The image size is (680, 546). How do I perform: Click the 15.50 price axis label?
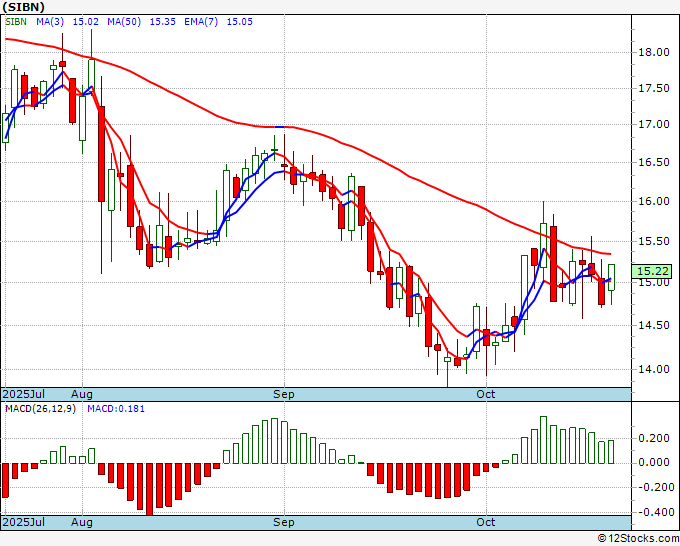pyautogui.click(x=654, y=242)
